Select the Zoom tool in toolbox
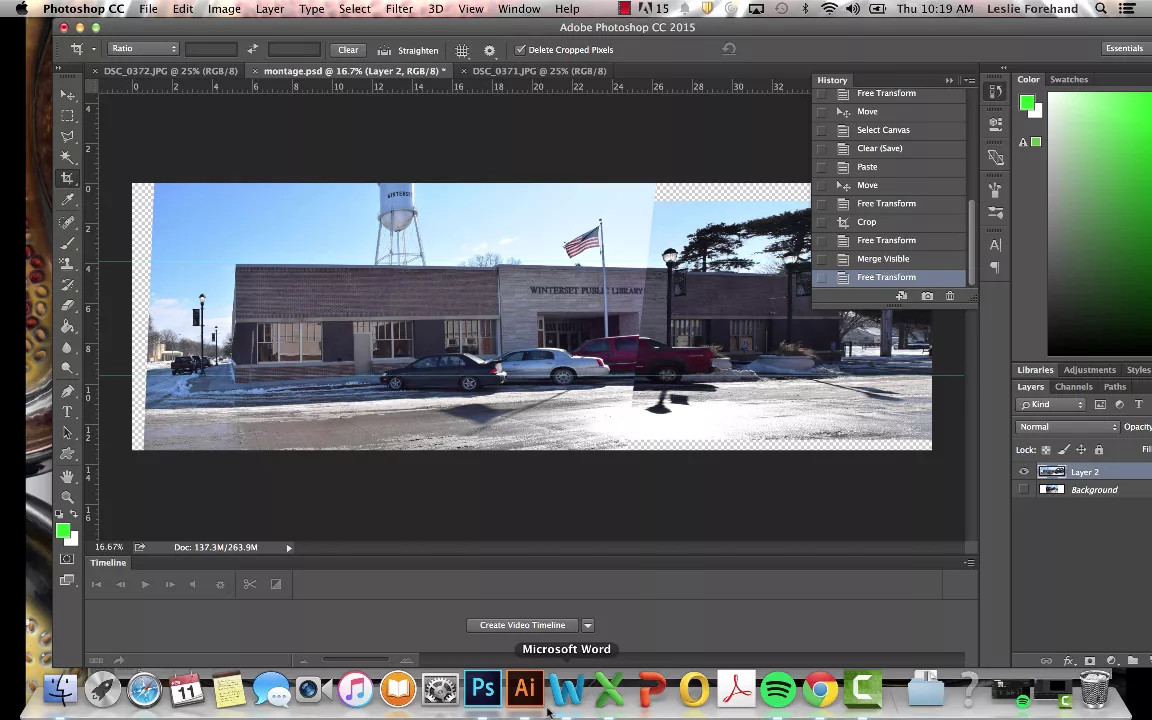Viewport: 1152px width, 720px height. 67,497
